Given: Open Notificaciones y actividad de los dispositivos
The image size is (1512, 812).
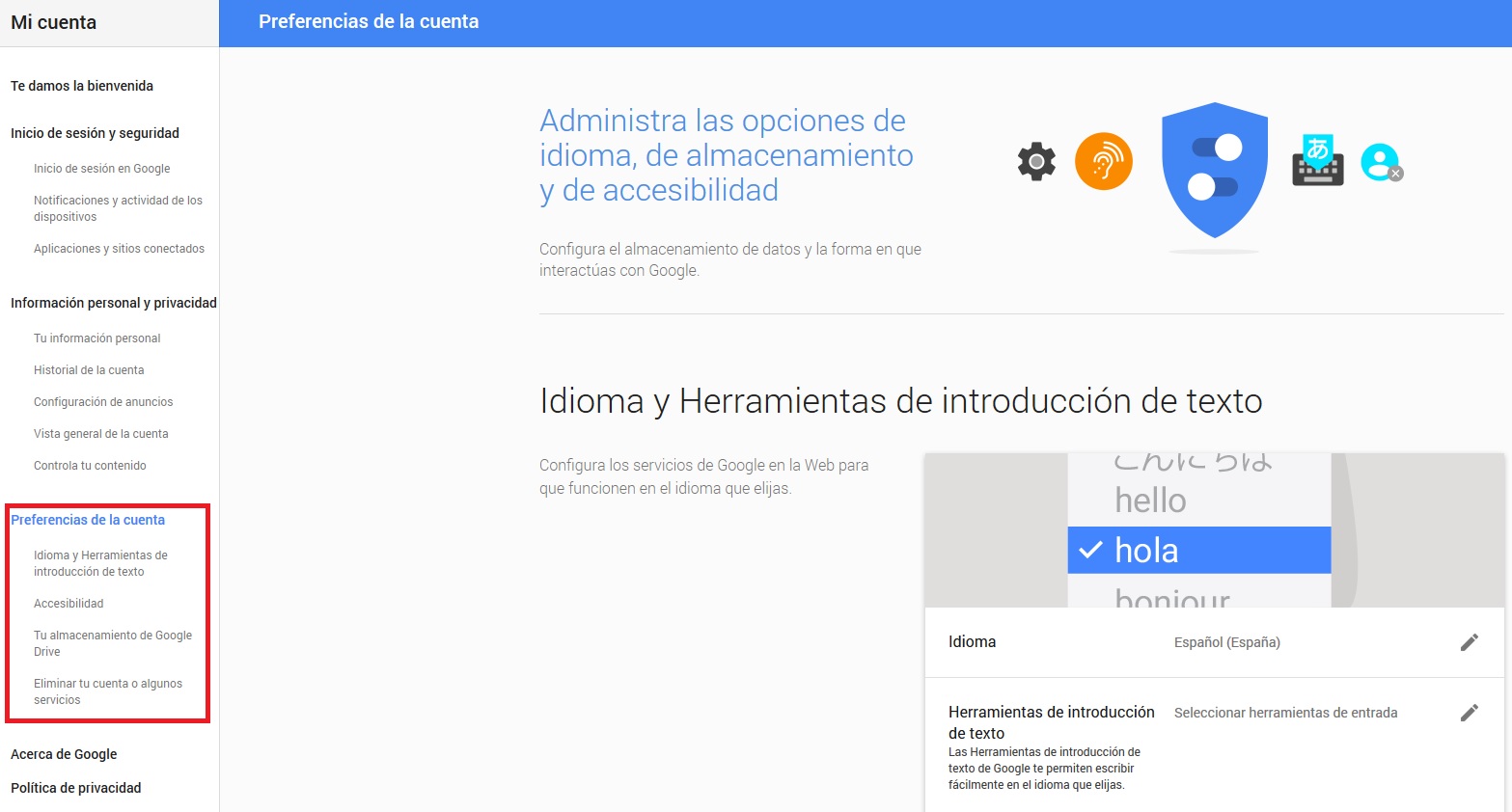Looking at the screenshot, I should click(x=118, y=208).
